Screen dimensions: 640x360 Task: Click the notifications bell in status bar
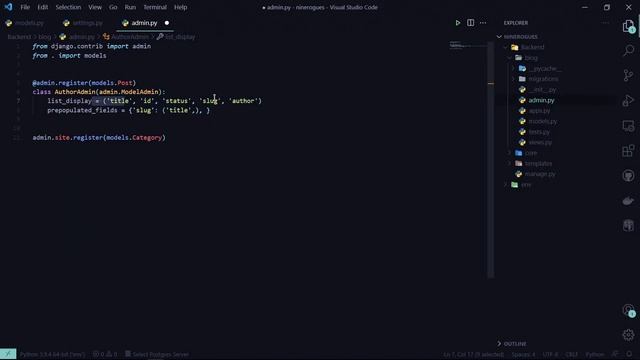coord(630,354)
